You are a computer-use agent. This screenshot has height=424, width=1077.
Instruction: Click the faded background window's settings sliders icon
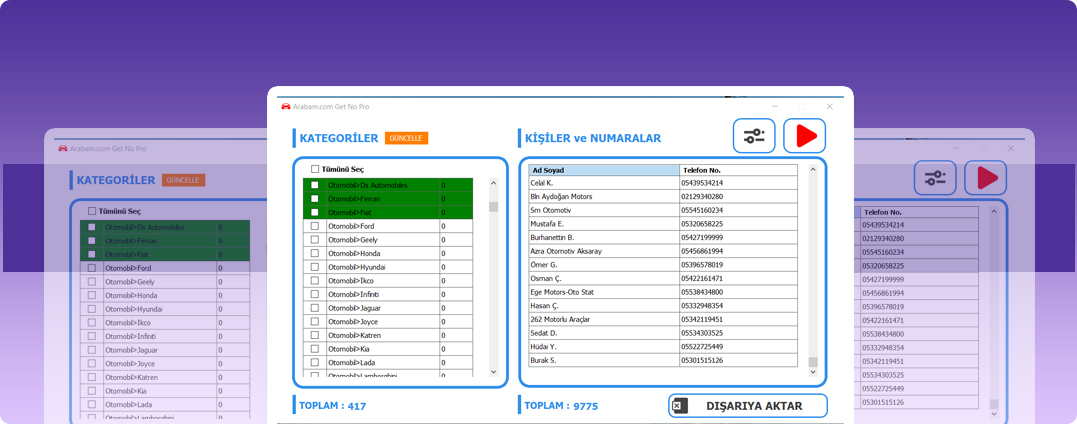click(935, 178)
